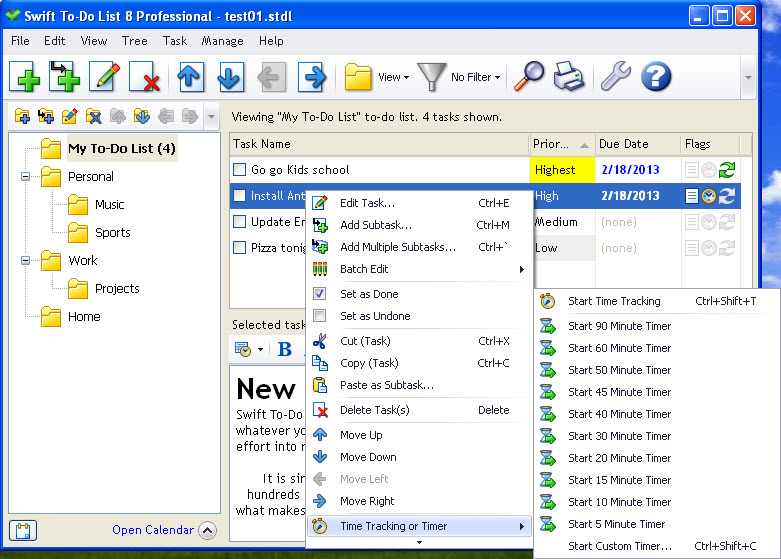Open the No Filter dropdown
The width and height of the screenshot is (781, 559).
[475, 77]
